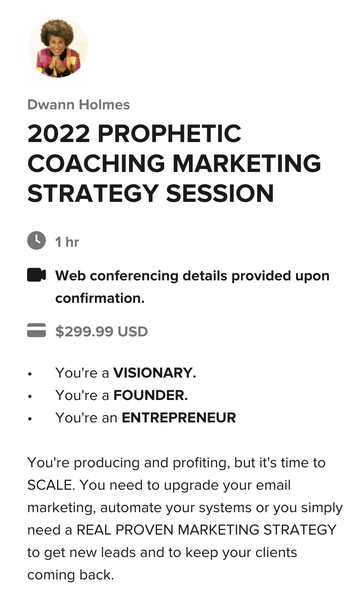Select the Dwann Holmes host name
Screen dimensions: 362x600
[x=79, y=105]
